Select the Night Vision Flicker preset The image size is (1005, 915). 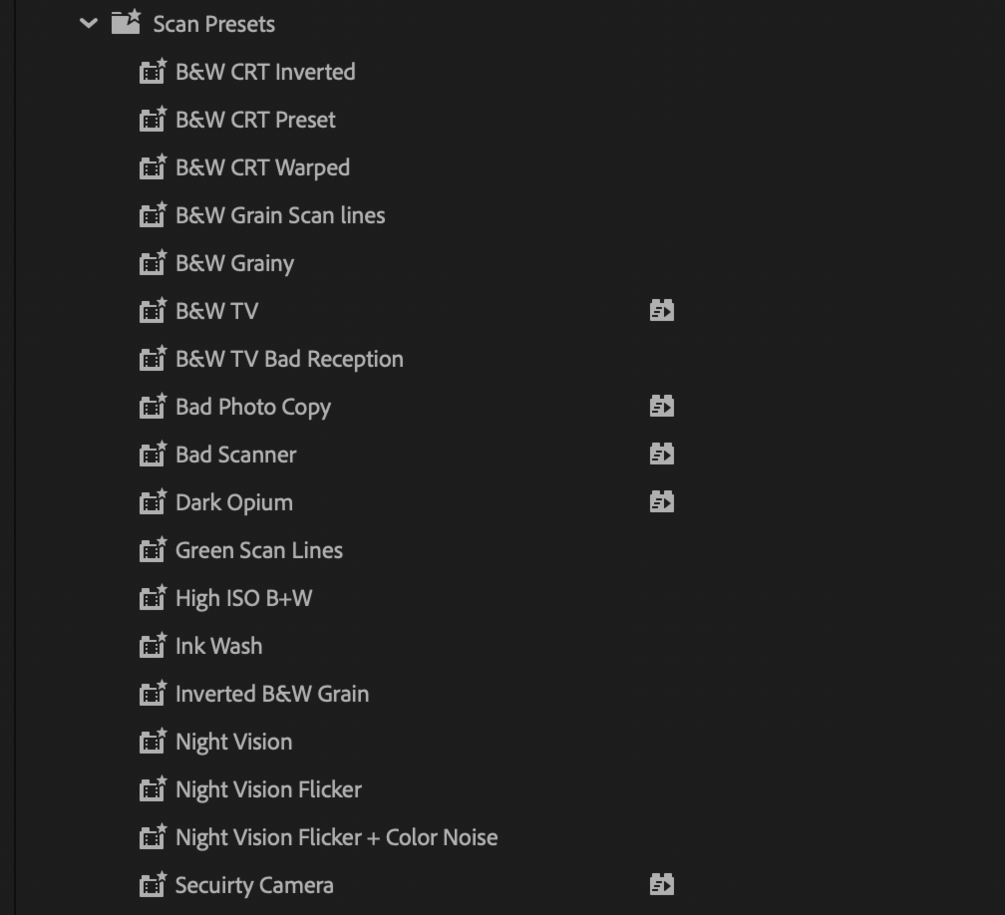[268, 790]
